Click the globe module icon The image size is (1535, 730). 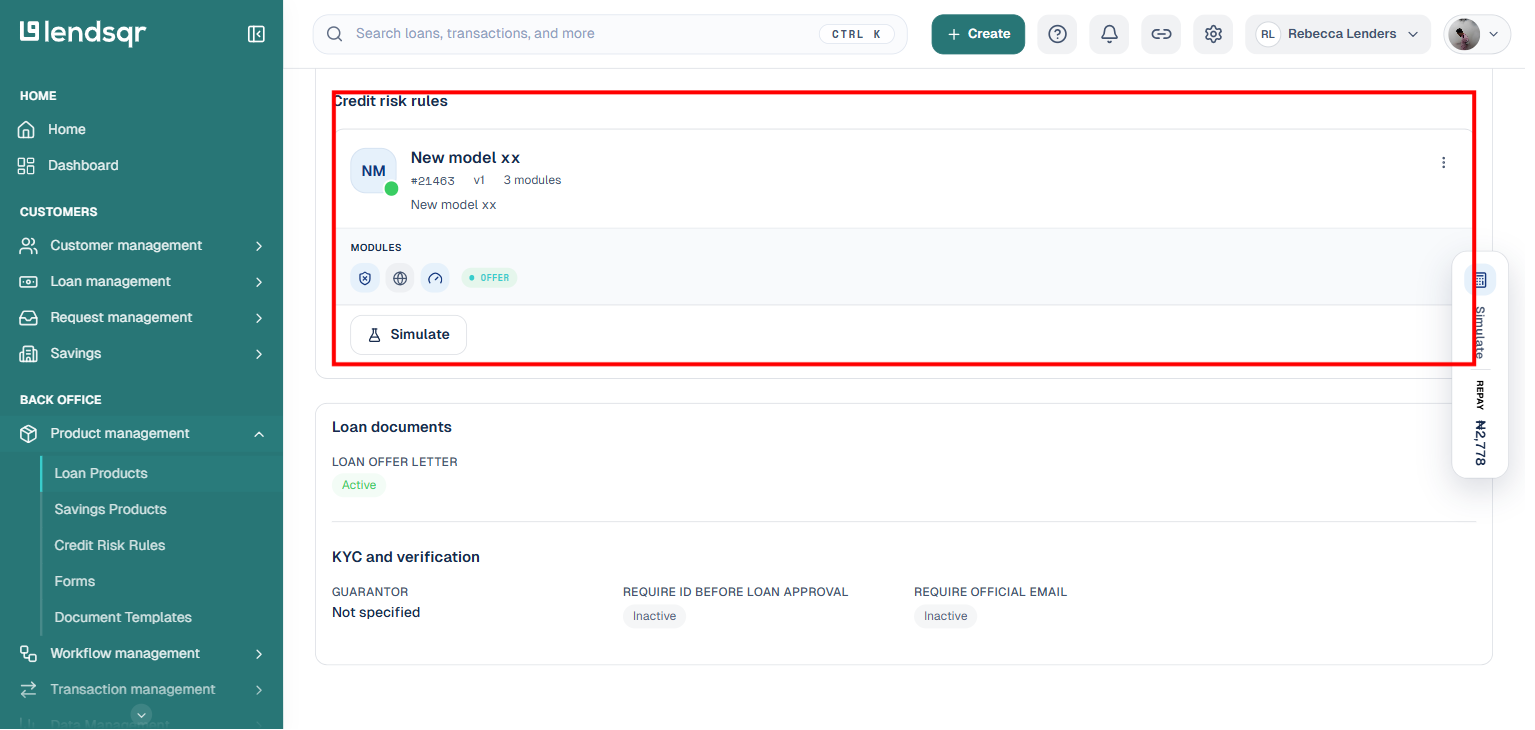(x=400, y=278)
